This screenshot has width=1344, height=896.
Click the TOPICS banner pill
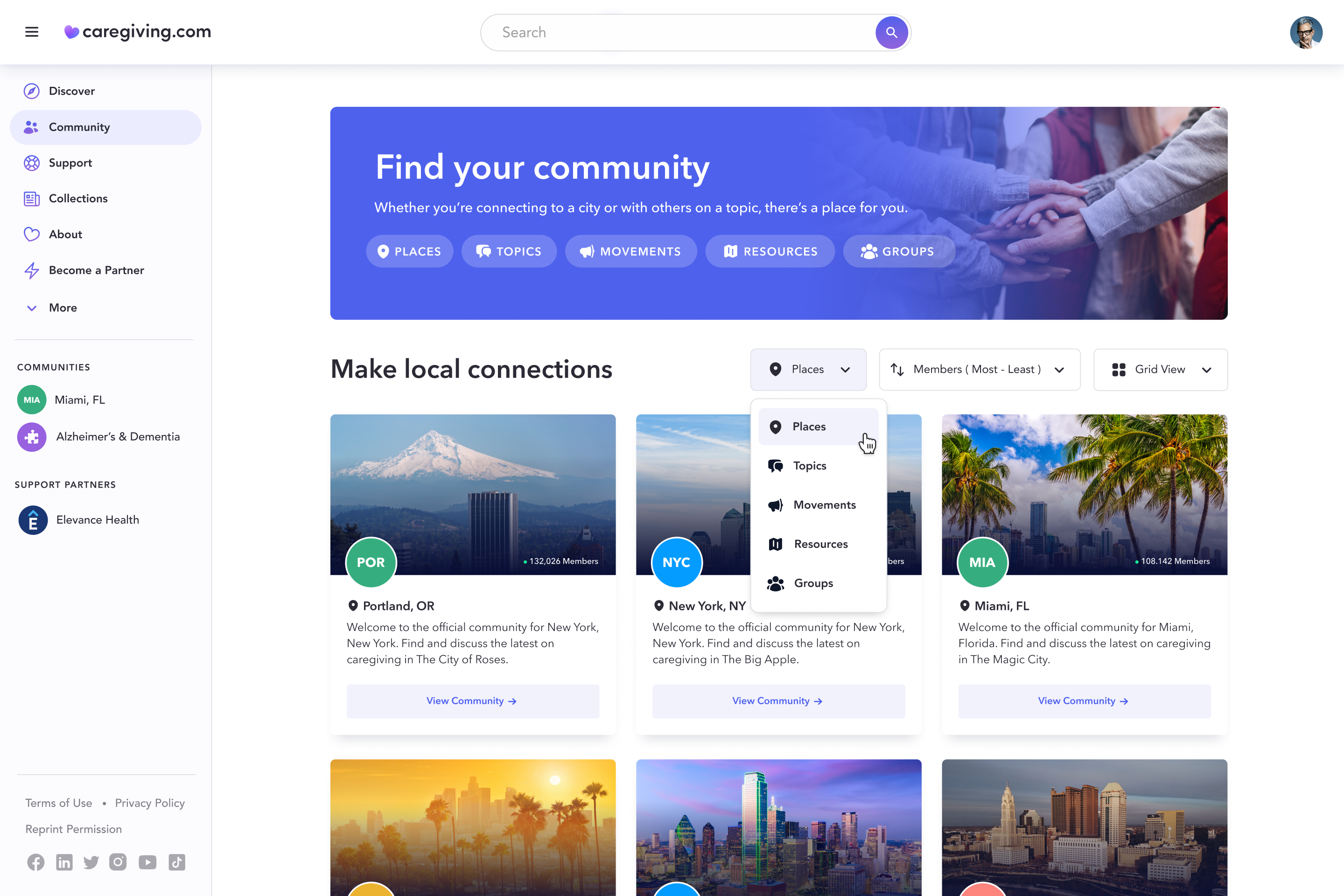point(509,252)
